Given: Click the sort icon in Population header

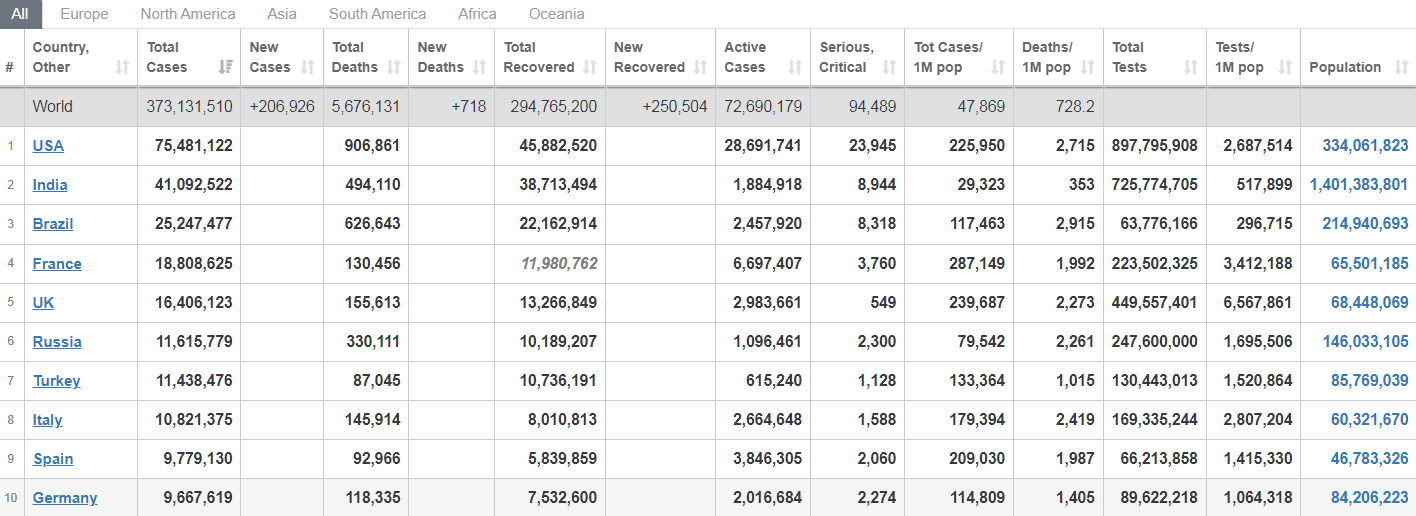Looking at the screenshot, I should [x=1401, y=68].
